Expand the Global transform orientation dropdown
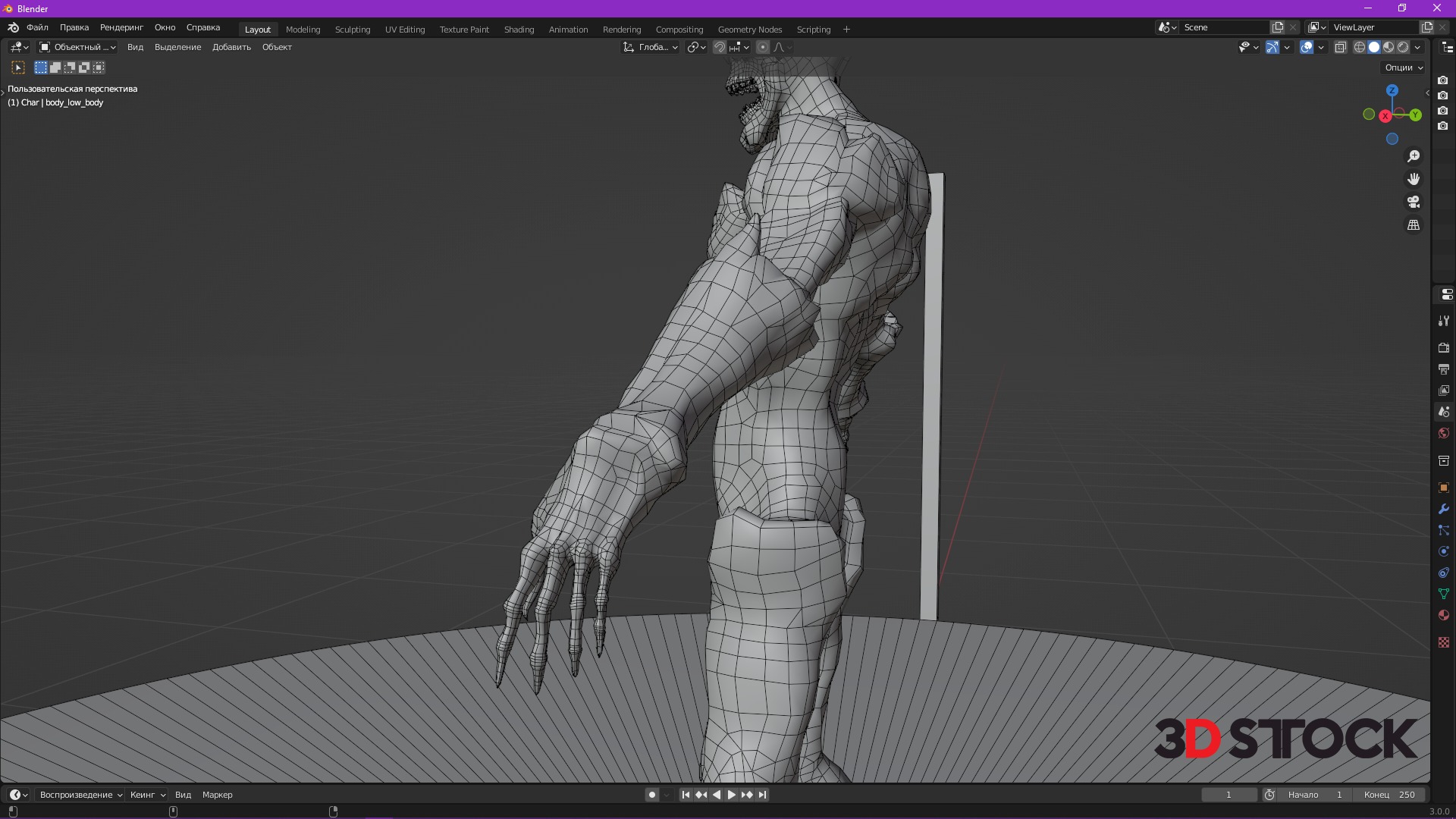1456x819 pixels. coord(651,47)
